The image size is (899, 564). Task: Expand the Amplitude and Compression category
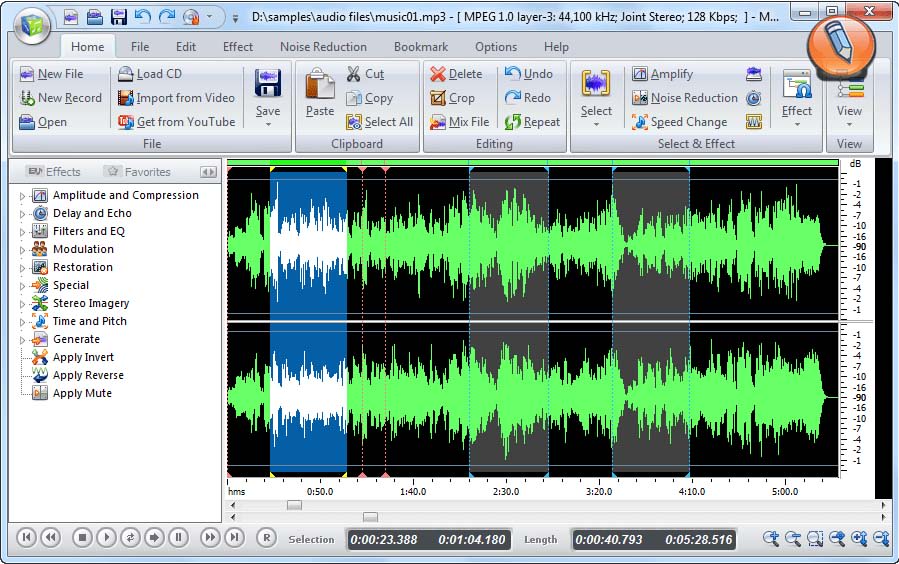(x=22, y=196)
